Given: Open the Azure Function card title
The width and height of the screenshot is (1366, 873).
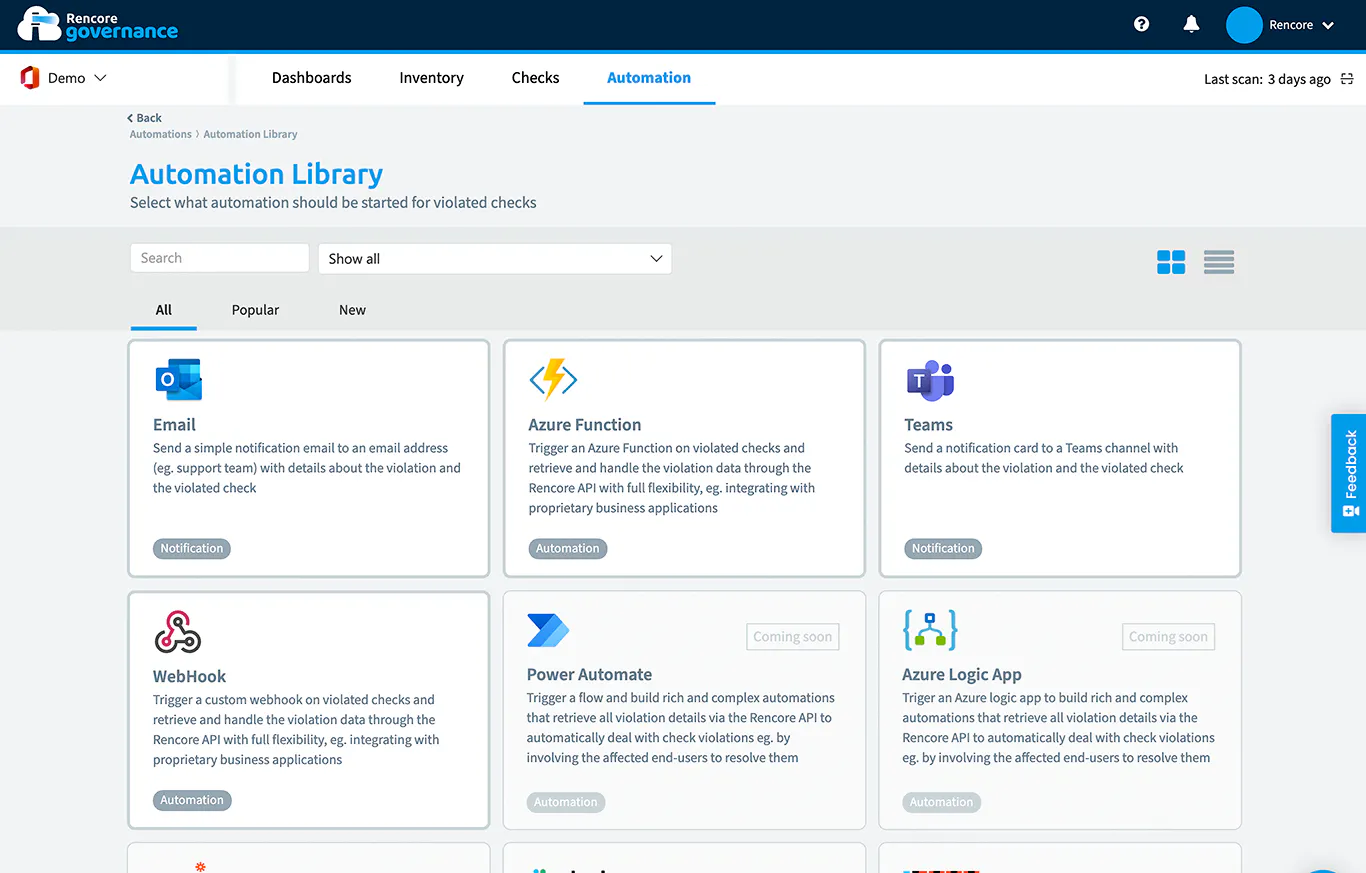Looking at the screenshot, I should pos(585,425).
